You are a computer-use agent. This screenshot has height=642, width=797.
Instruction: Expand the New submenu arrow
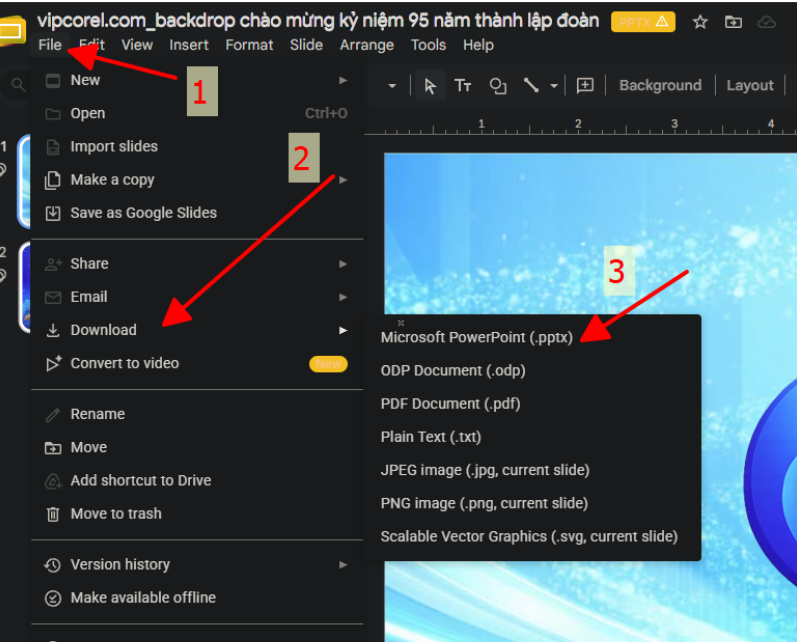pyautogui.click(x=343, y=80)
